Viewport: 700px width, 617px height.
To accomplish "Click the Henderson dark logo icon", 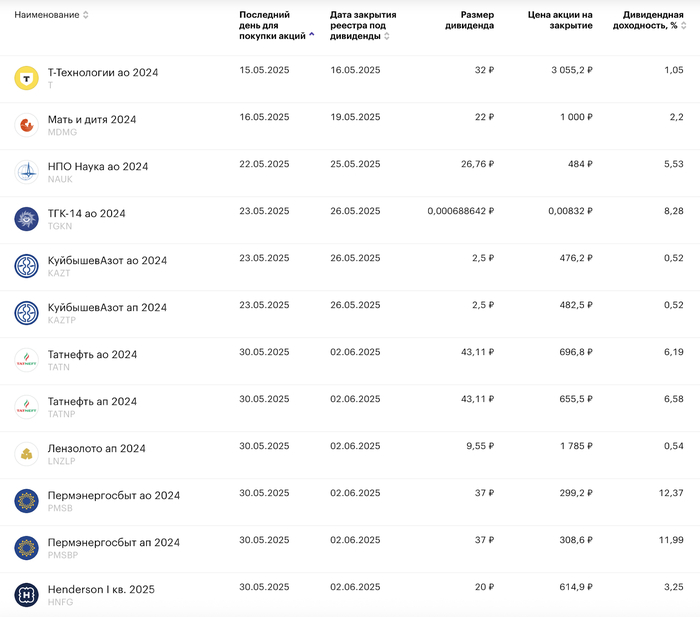I will tap(26, 595).
